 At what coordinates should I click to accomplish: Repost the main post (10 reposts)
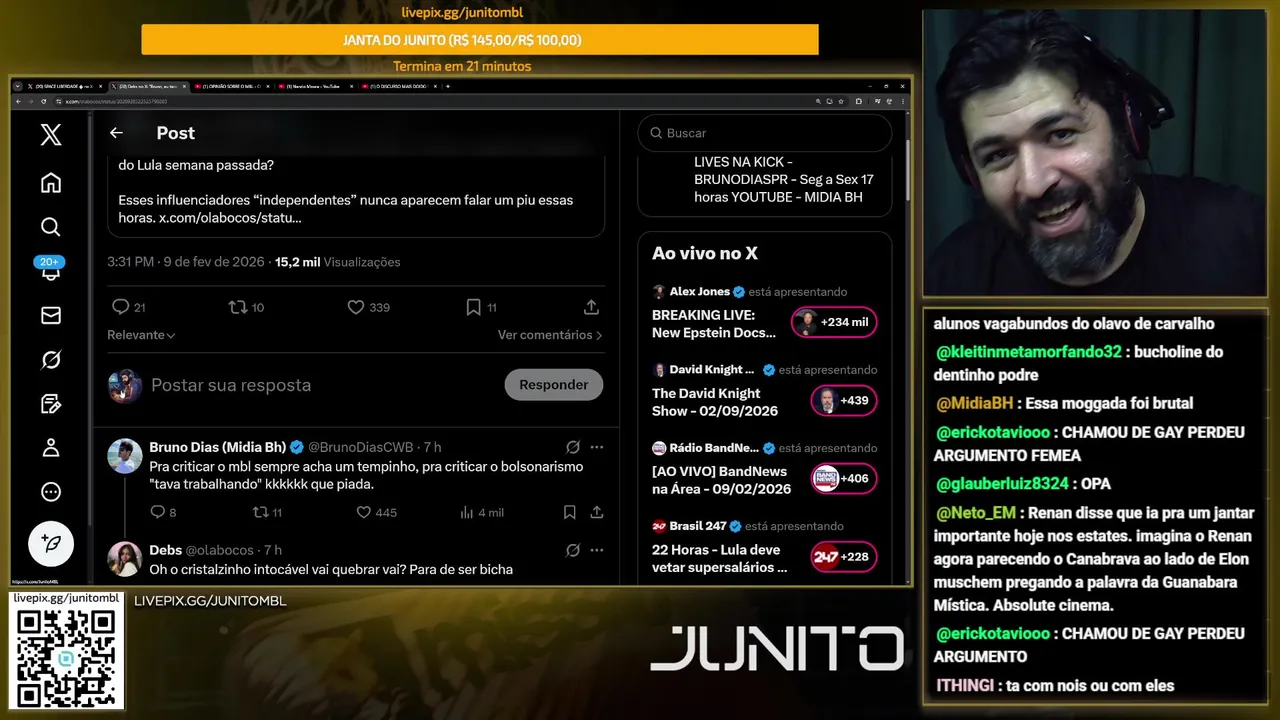(246, 307)
